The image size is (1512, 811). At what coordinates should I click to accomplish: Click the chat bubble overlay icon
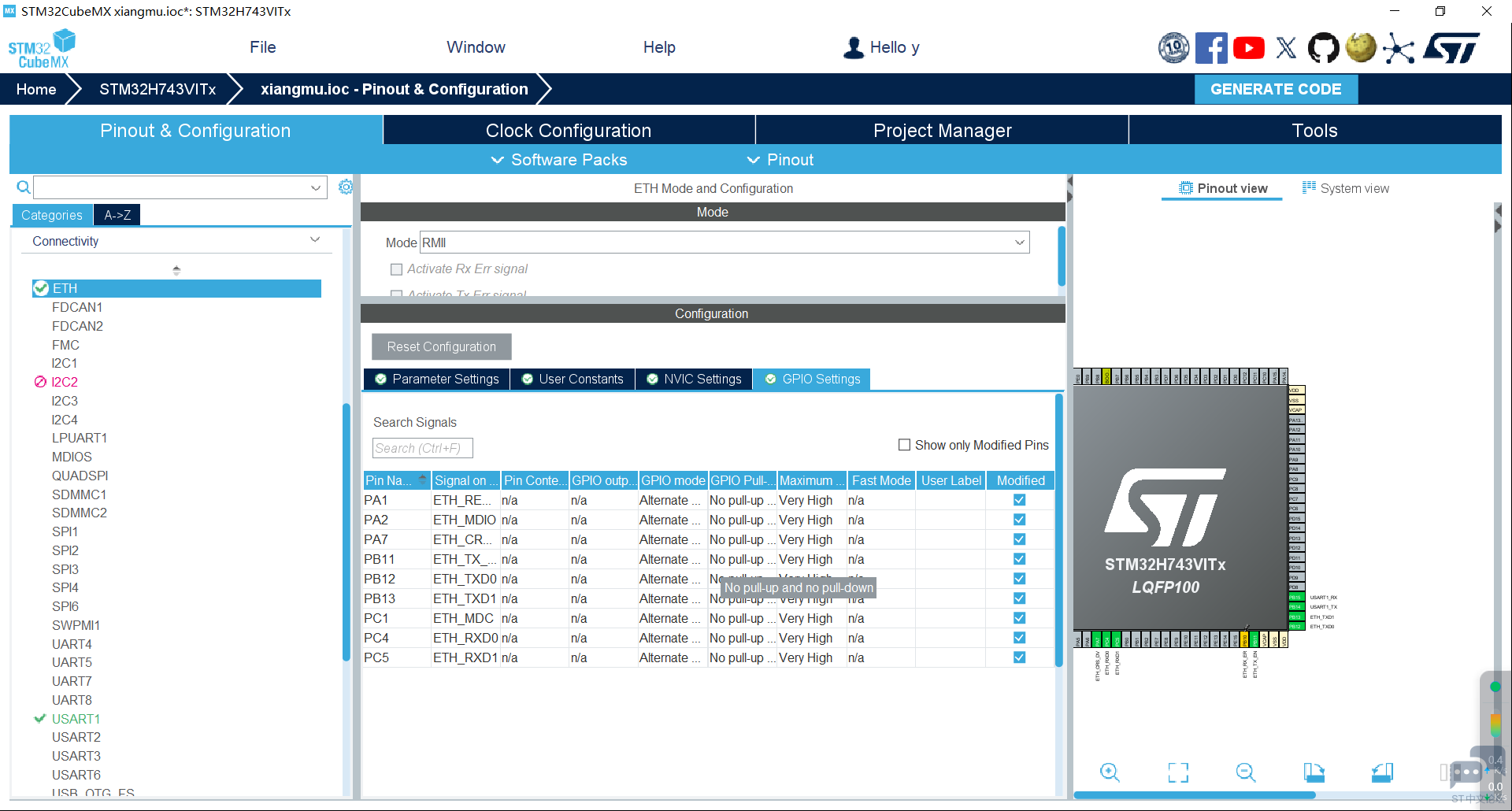[x=1466, y=772]
